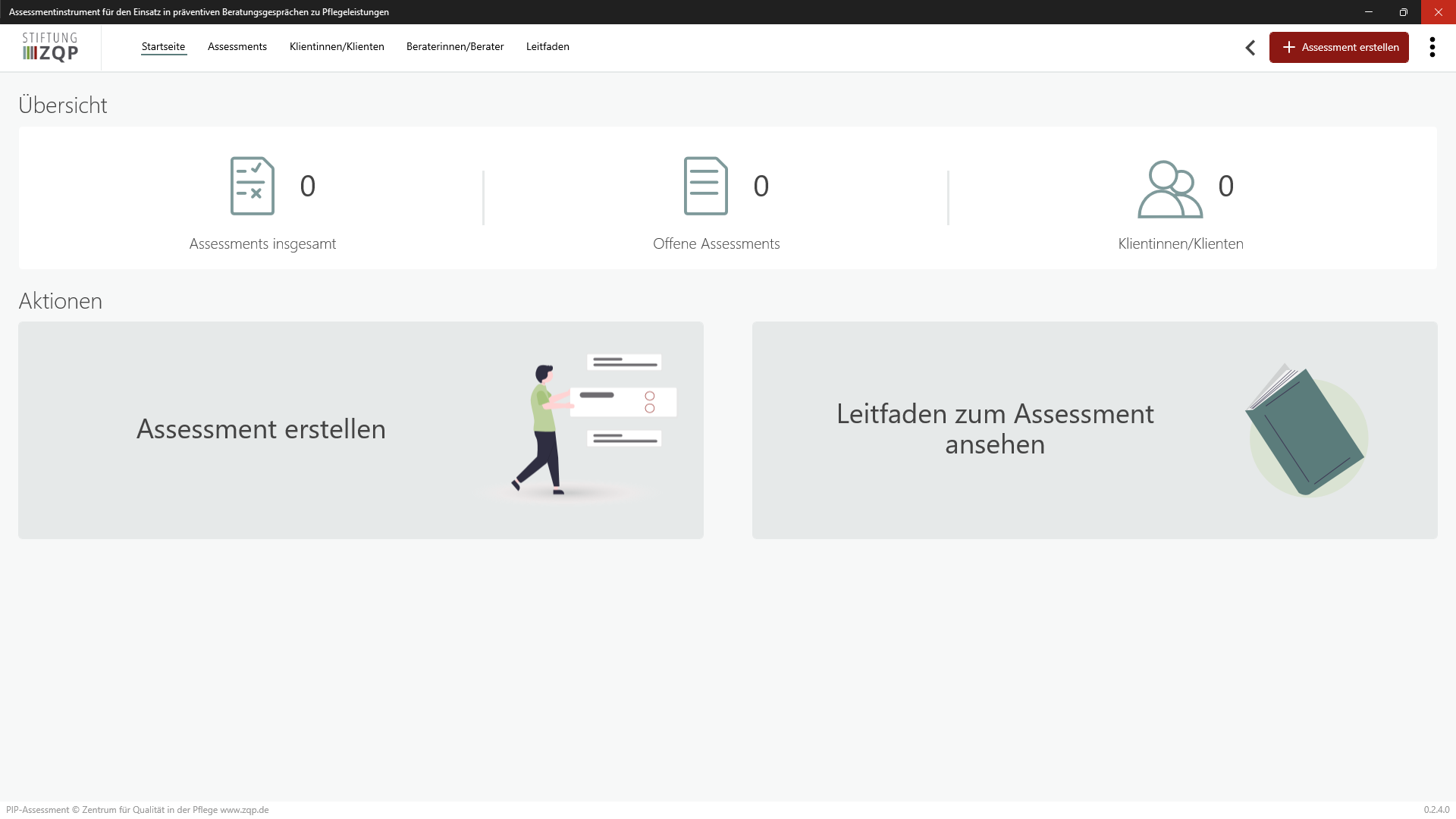This screenshot has width=1456, height=819.
Task: Open the Assessments menu tab
Action: coord(237,47)
